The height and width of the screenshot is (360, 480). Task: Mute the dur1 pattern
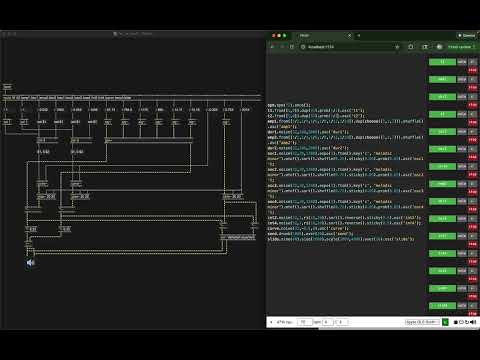click(462, 97)
